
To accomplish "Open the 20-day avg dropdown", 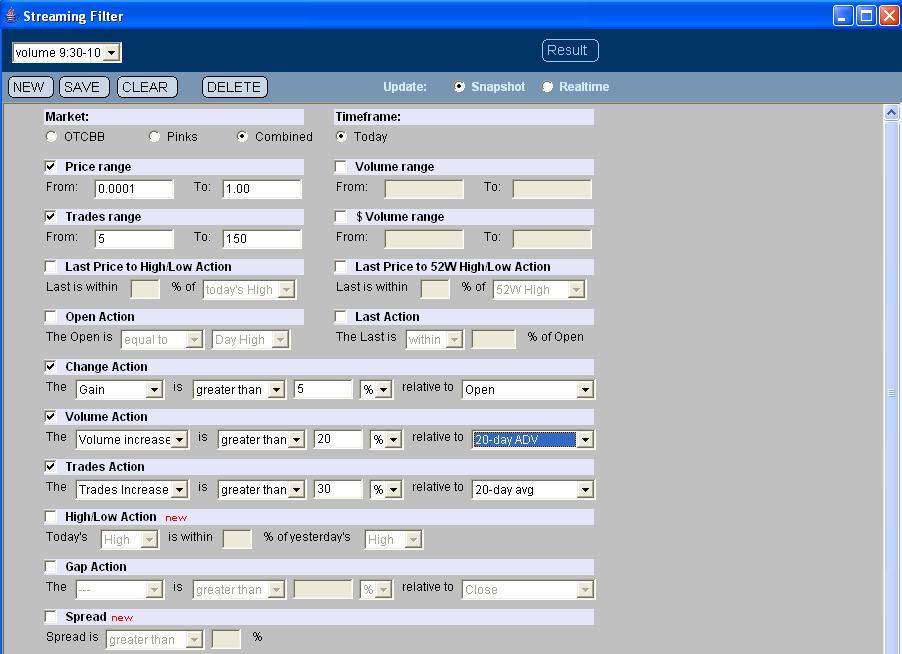I will tap(533, 489).
